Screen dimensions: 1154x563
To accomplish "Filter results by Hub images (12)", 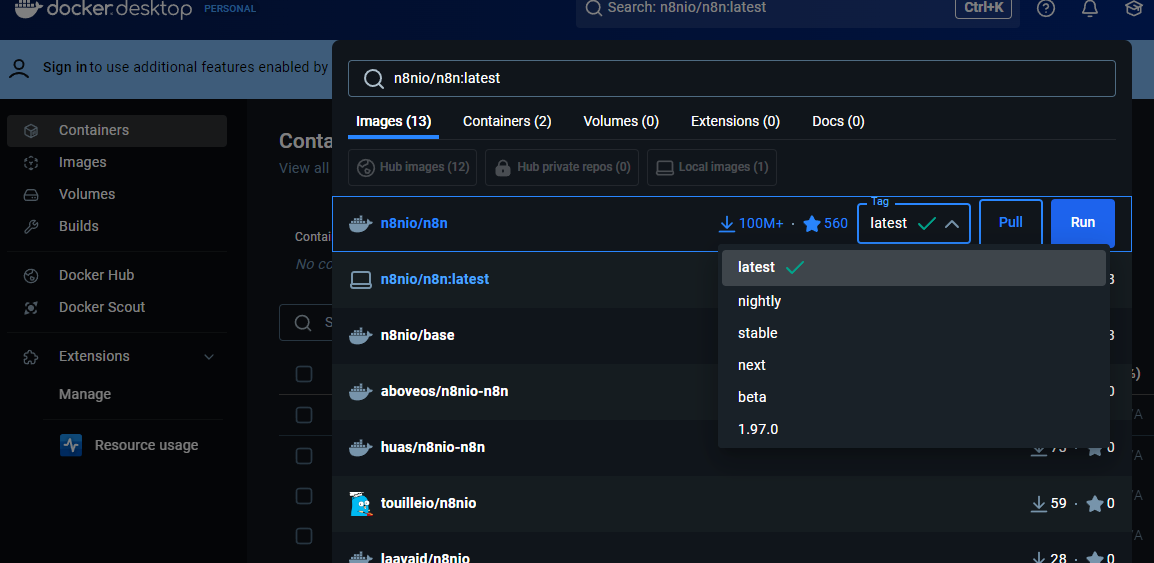I will 413,167.
